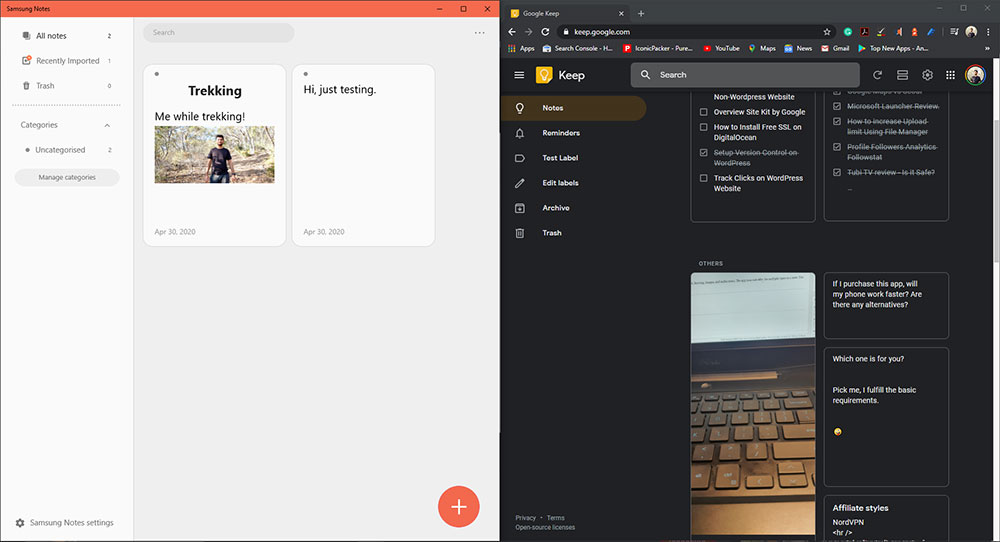Select the Uncategorised category

pos(66,150)
